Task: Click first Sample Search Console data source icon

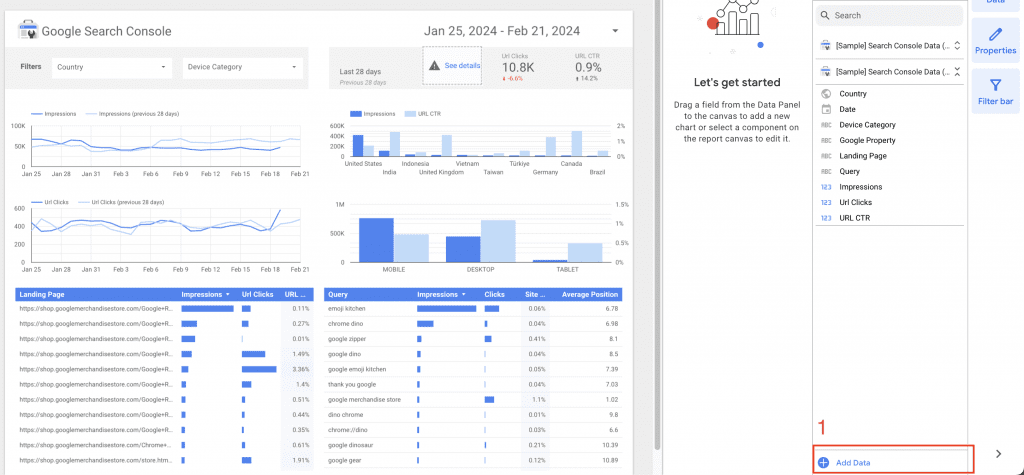Action: 825,46
